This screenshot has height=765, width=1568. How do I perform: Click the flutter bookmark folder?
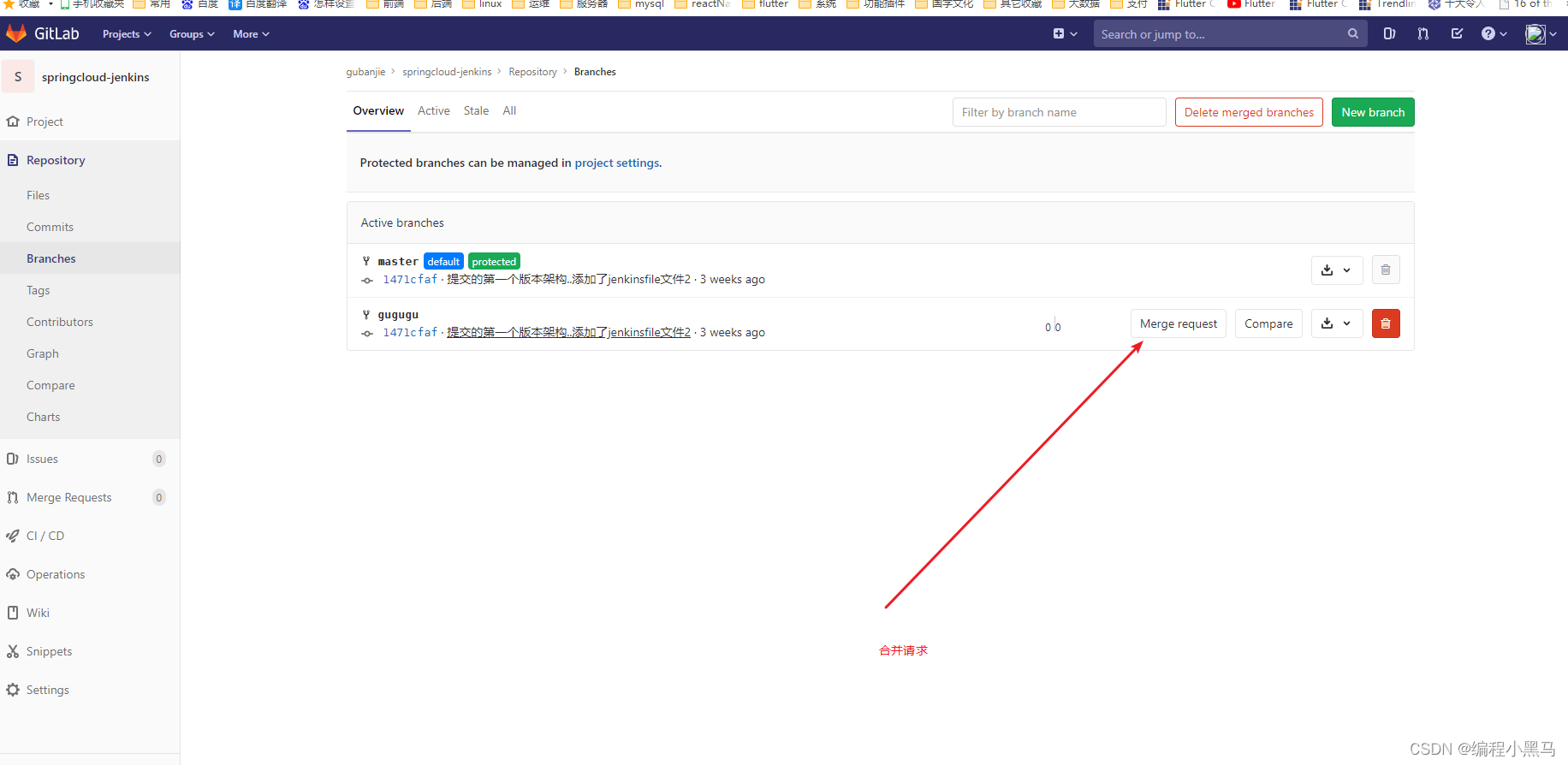tap(765, 4)
